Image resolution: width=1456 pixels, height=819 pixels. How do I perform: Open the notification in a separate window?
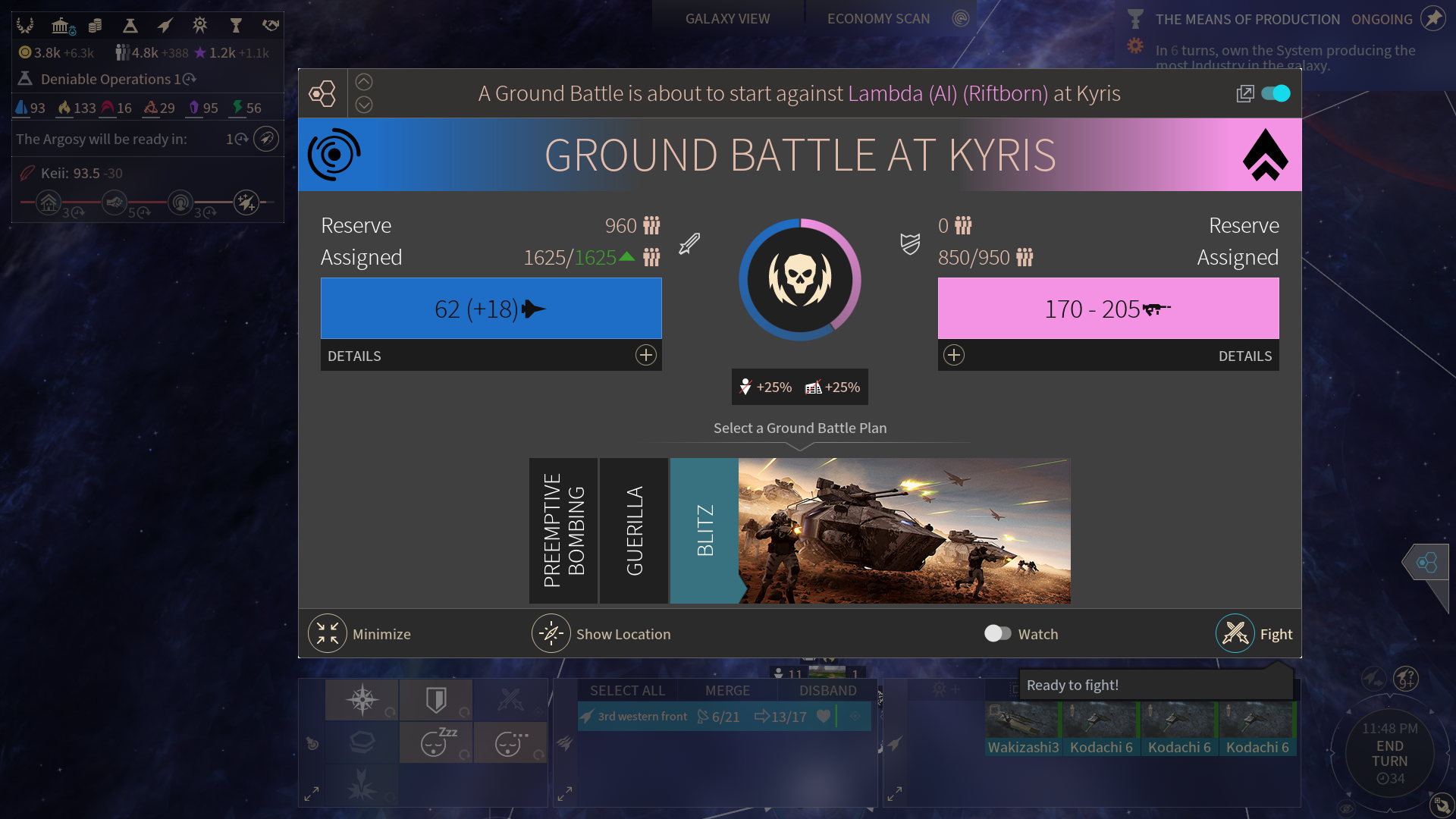tap(1245, 93)
